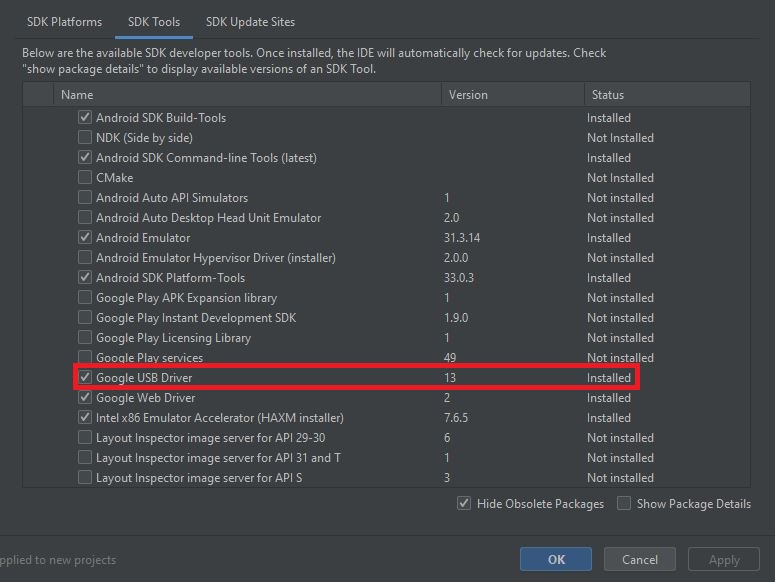Screen dimensions: 775x582
Task: Uncheck Android SDK Build-Tools checkbox
Action: [x=85, y=118]
